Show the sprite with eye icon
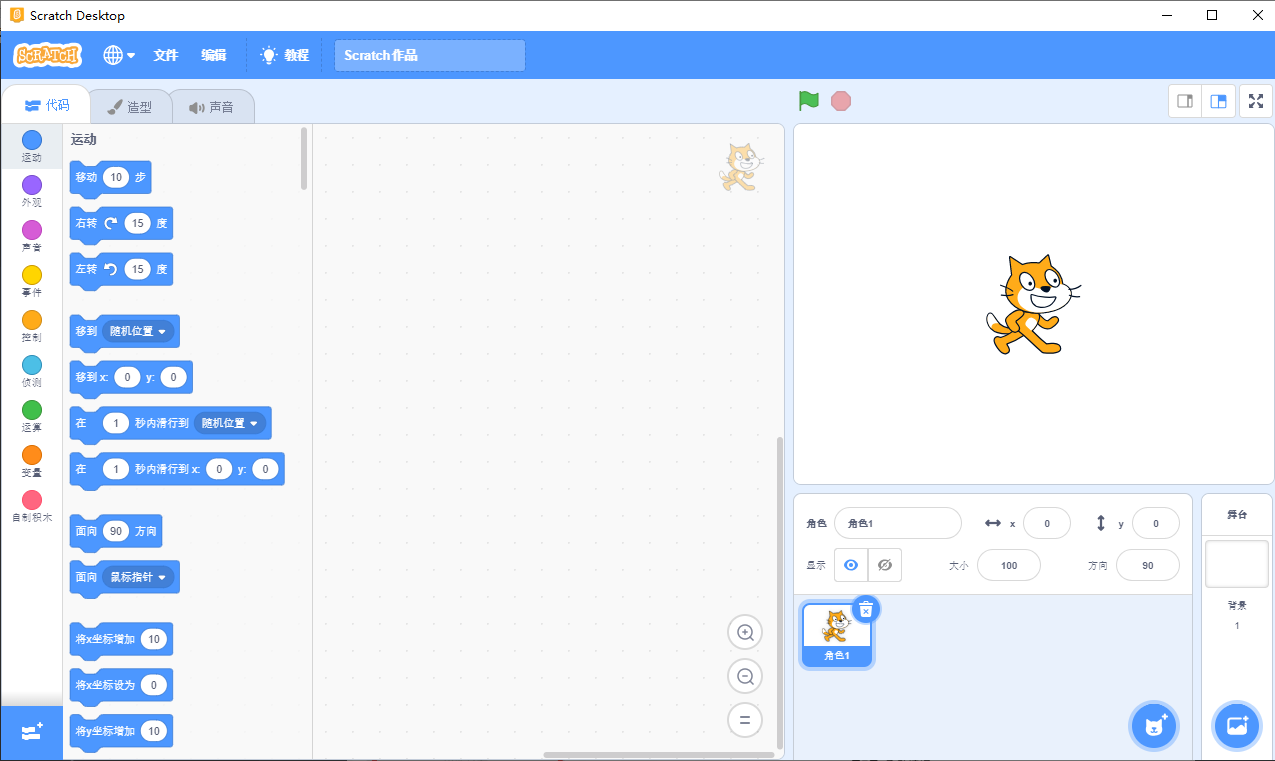Image resolution: width=1275 pixels, height=761 pixels. click(851, 565)
